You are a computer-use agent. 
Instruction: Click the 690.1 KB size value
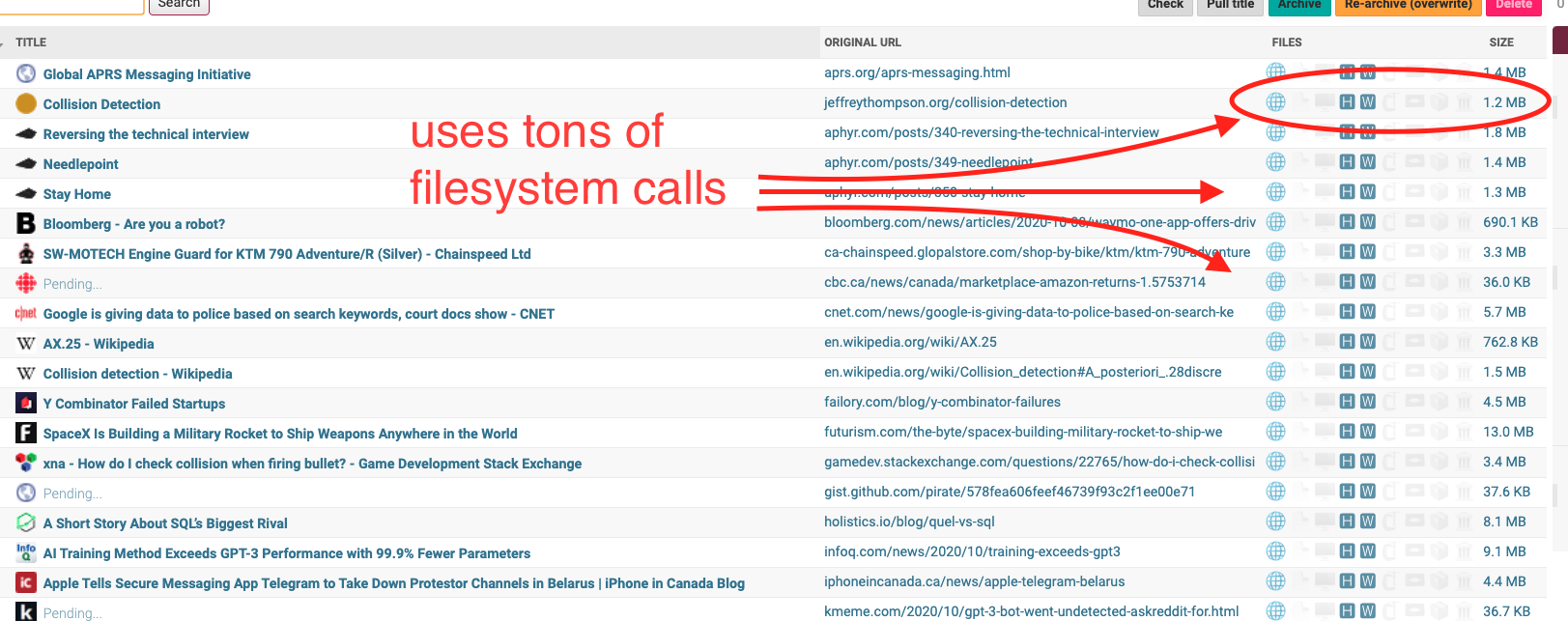[x=1510, y=222]
